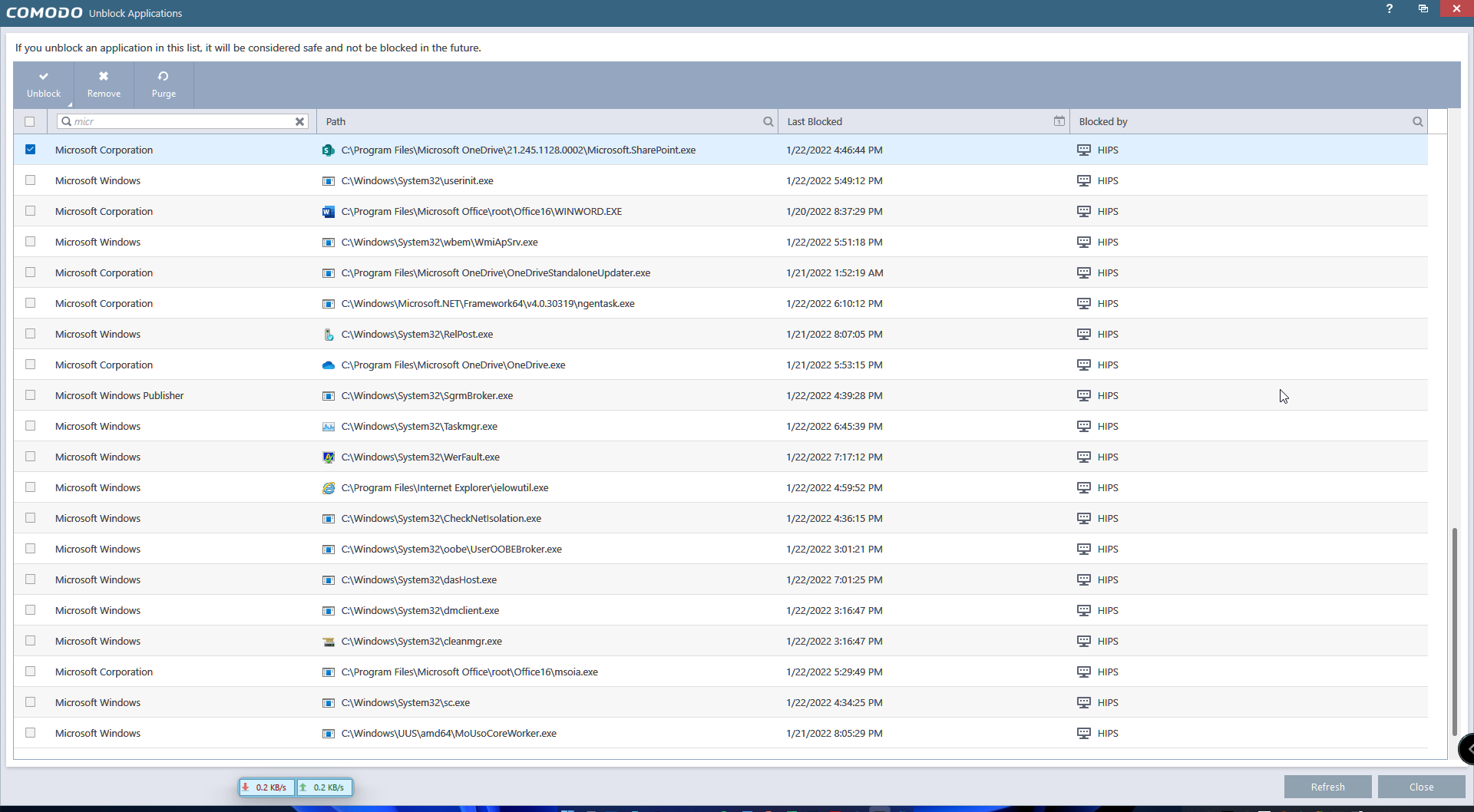Click the Internet Explorer ielowutil.exe icon
Image resolution: width=1474 pixels, height=812 pixels.
(329, 488)
